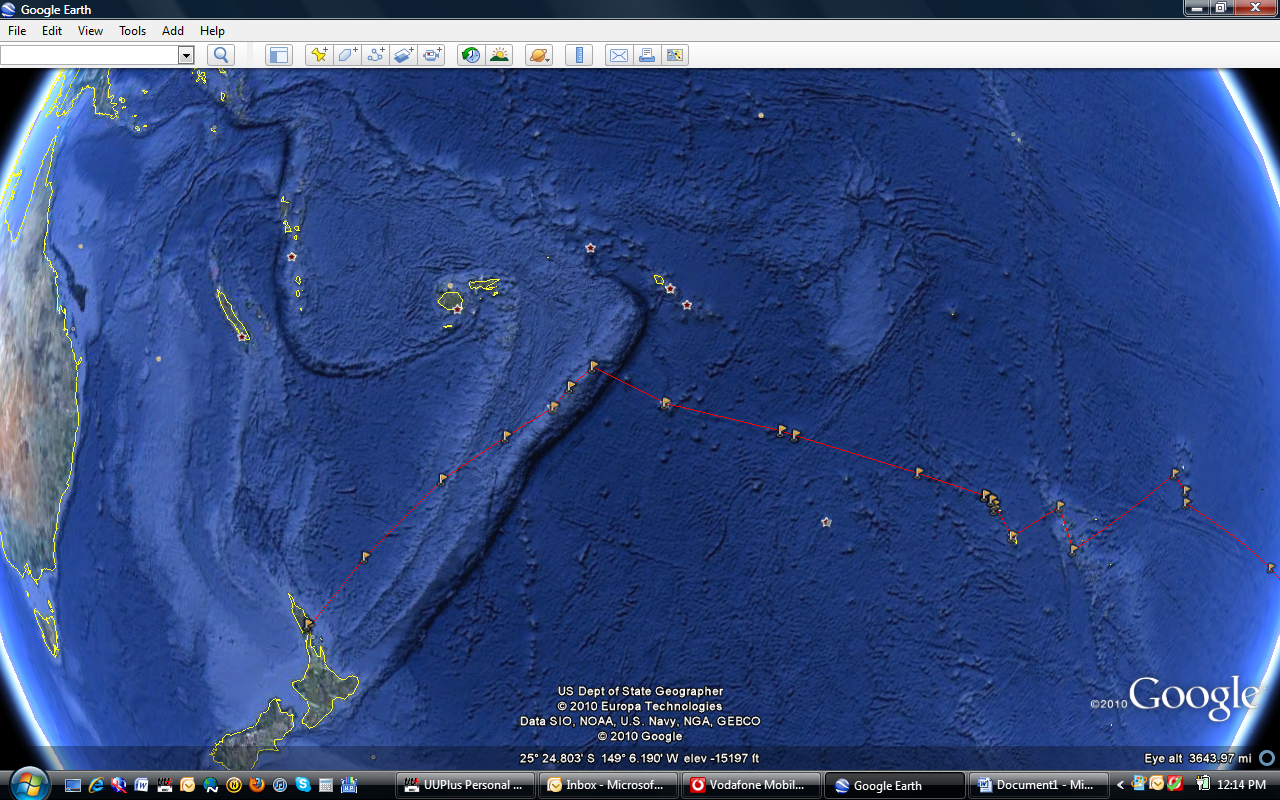Launch iTunes from Quick Launch
This screenshot has height=800, width=1280.
click(x=280, y=785)
